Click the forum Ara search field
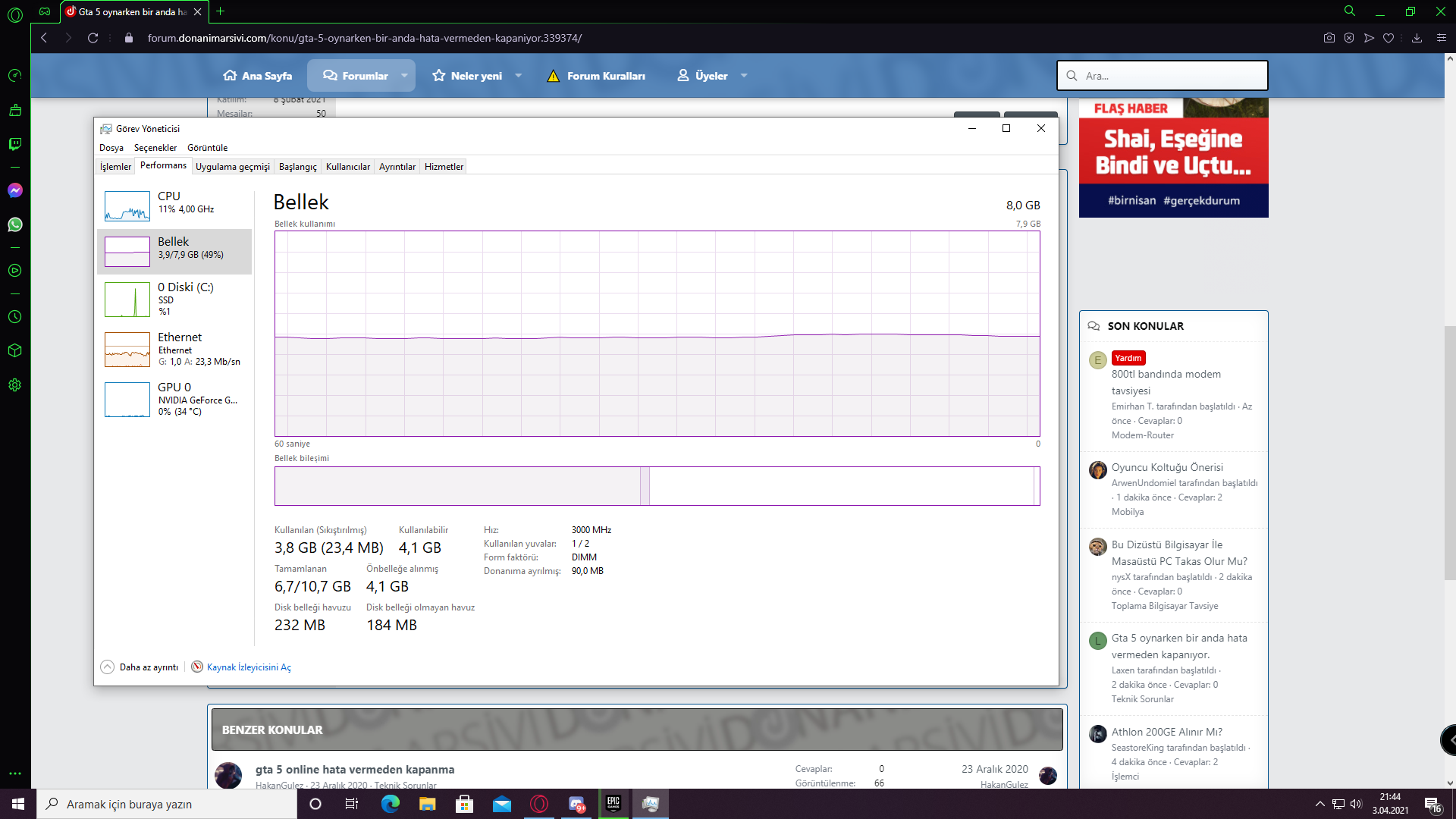 click(x=1163, y=76)
